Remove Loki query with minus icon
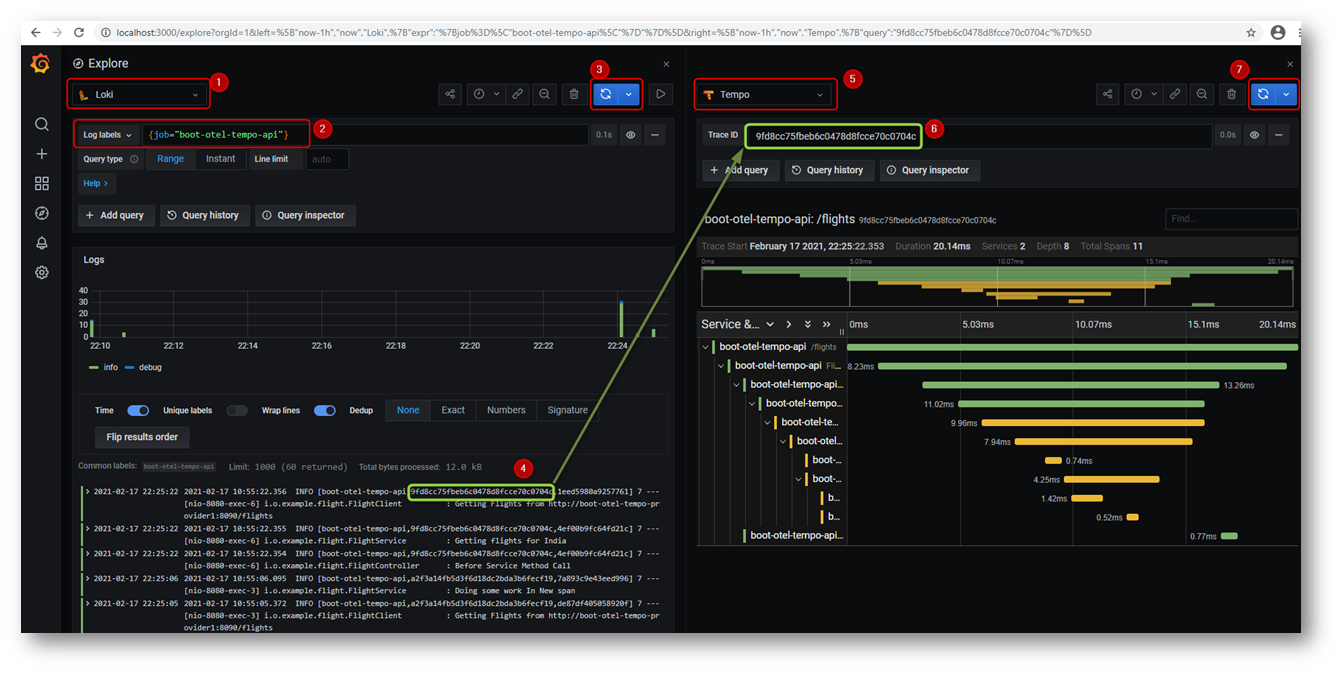The width and height of the screenshot is (1343, 675). tap(655, 134)
